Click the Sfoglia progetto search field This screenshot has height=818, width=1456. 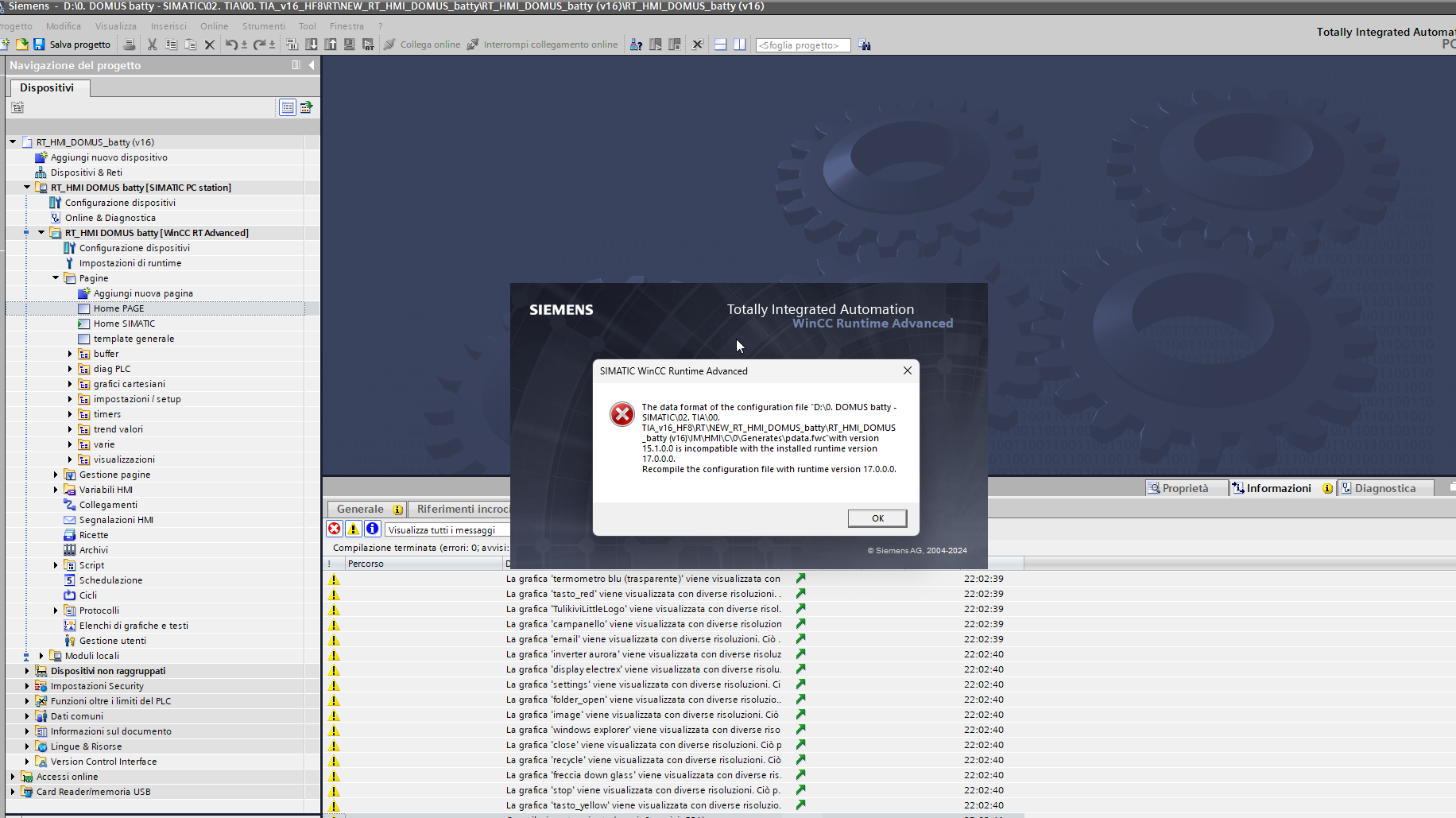[803, 45]
